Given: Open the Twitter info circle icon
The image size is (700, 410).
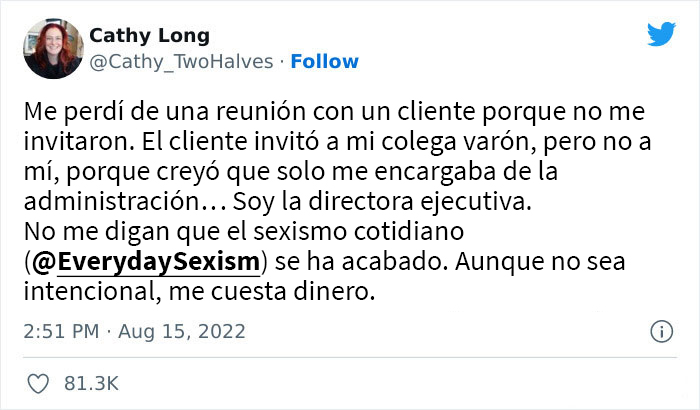Looking at the screenshot, I should [661, 331].
